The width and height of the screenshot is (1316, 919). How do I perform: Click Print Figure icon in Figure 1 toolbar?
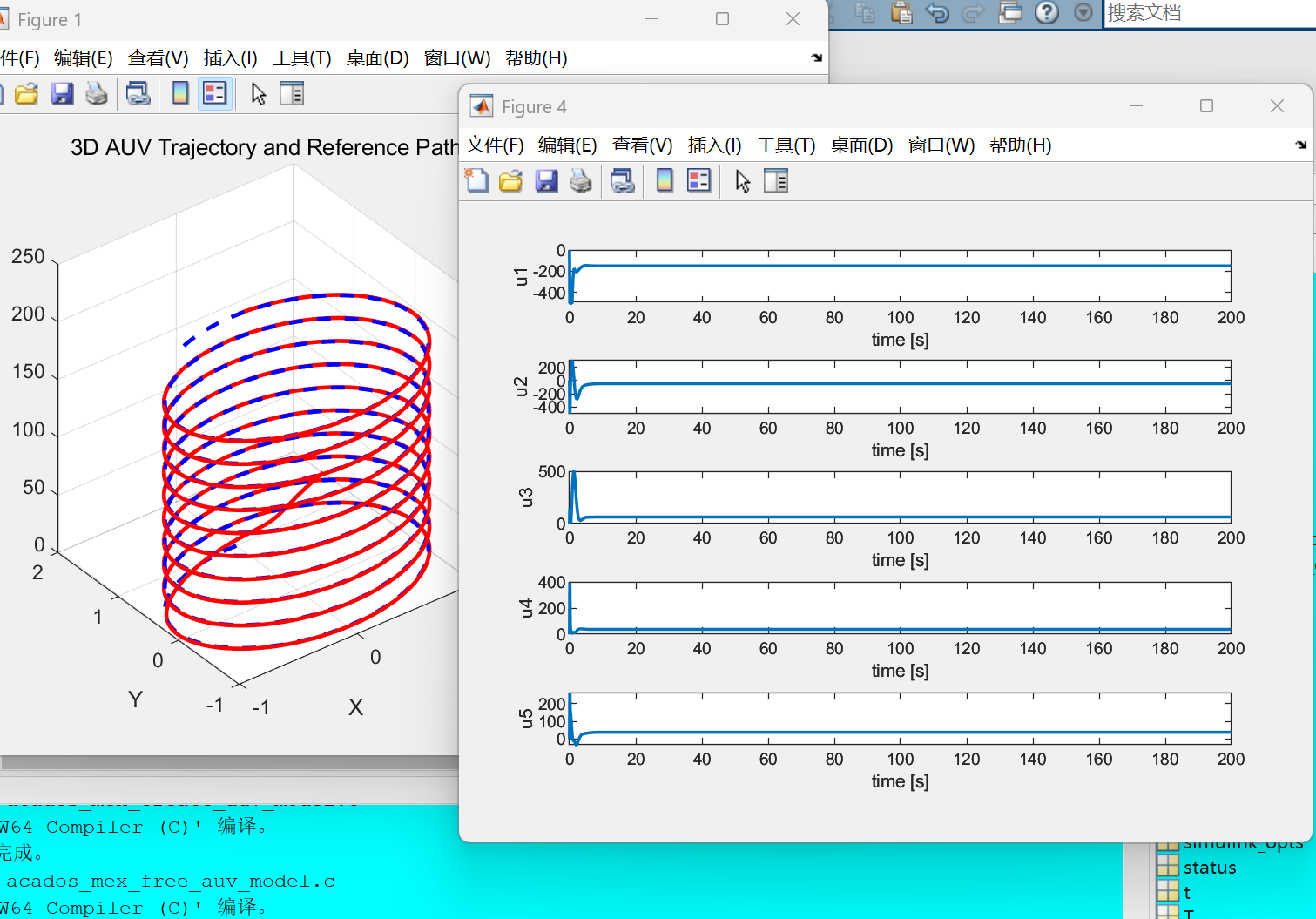(97, 93)
